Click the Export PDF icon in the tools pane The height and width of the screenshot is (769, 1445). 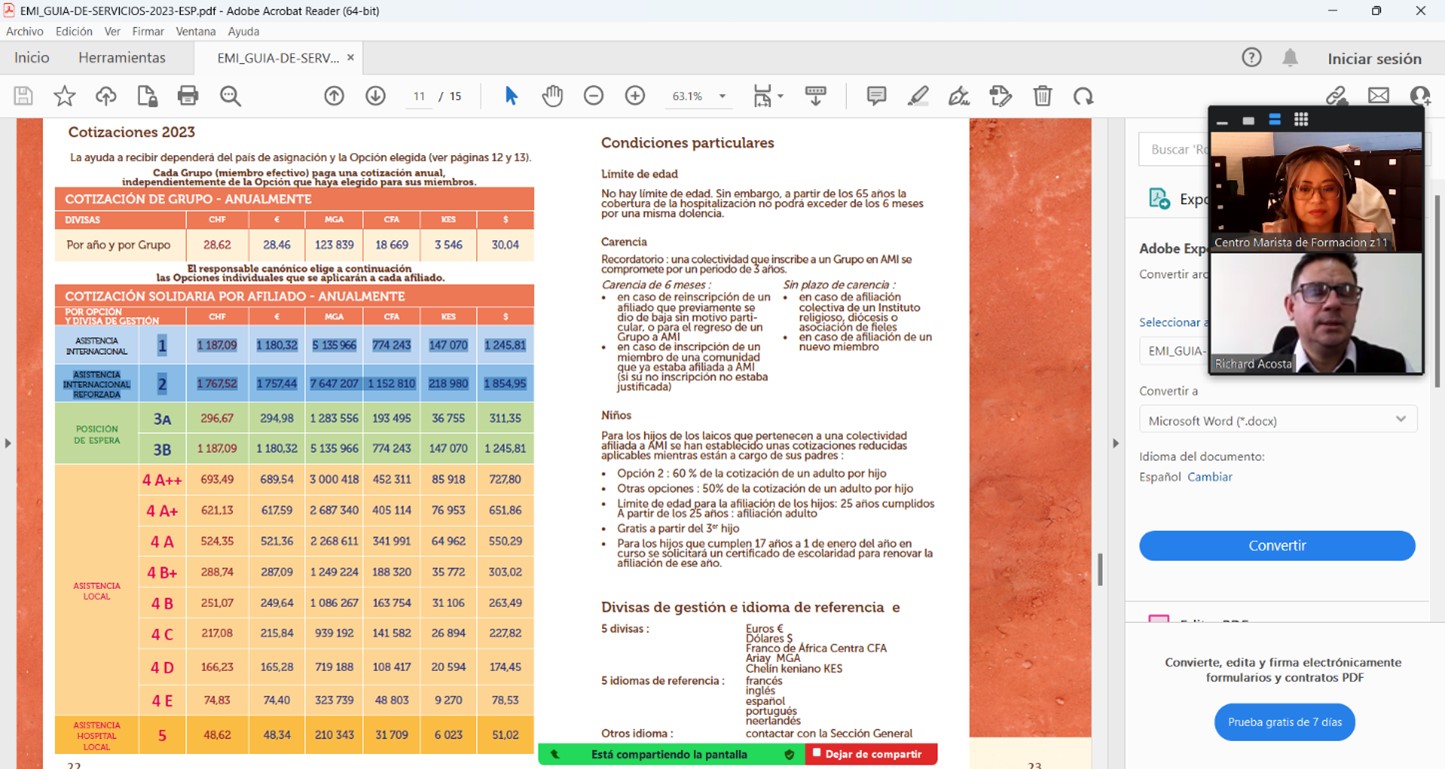click(1160, 198)
